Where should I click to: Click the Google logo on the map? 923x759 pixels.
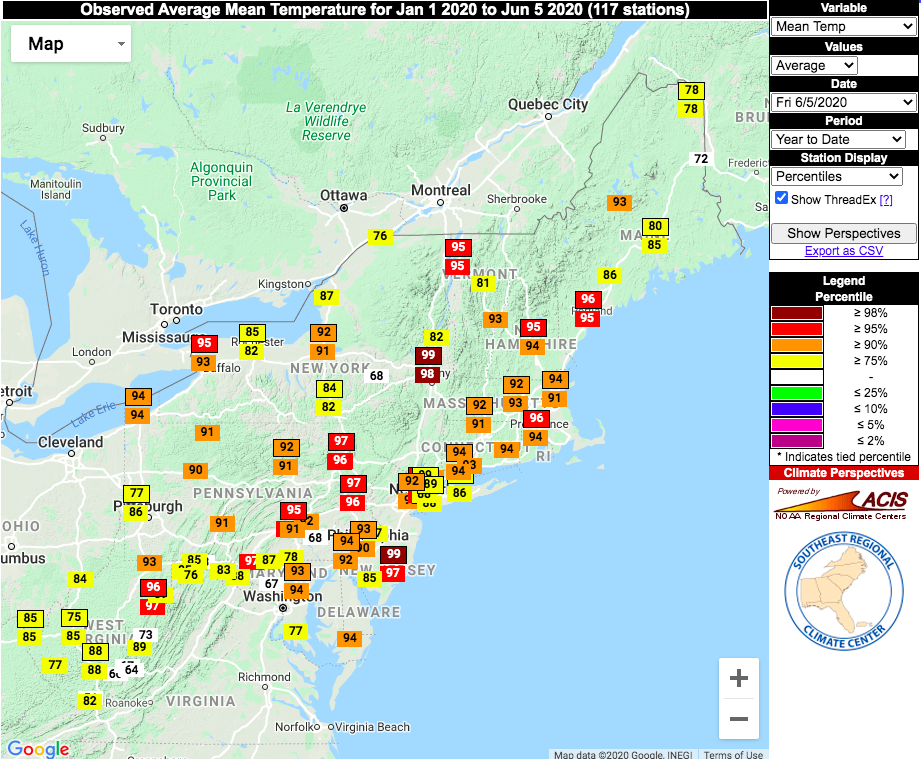(36, 748)
